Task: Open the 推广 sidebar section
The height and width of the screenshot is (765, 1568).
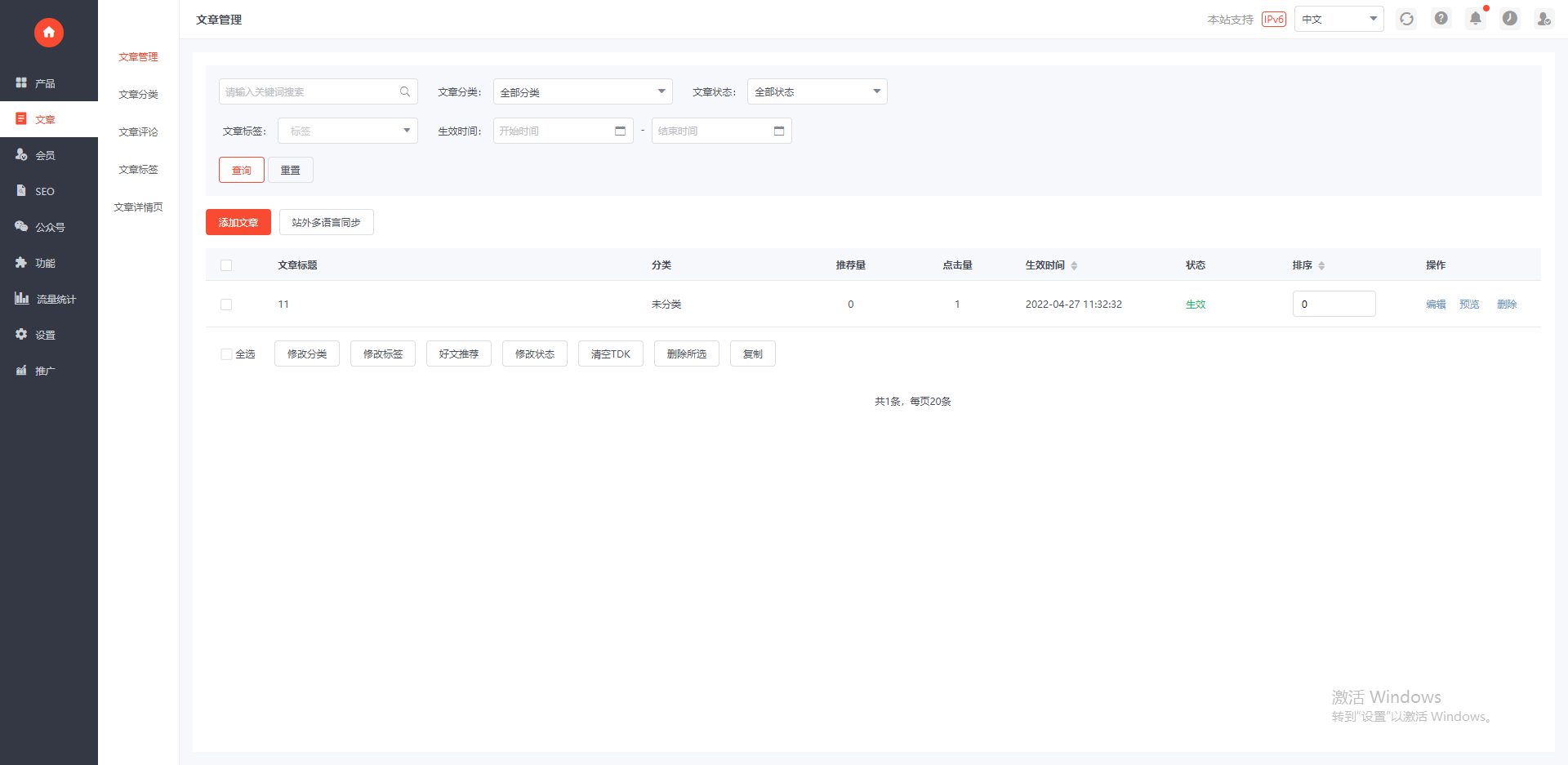Action: [49, 371]
